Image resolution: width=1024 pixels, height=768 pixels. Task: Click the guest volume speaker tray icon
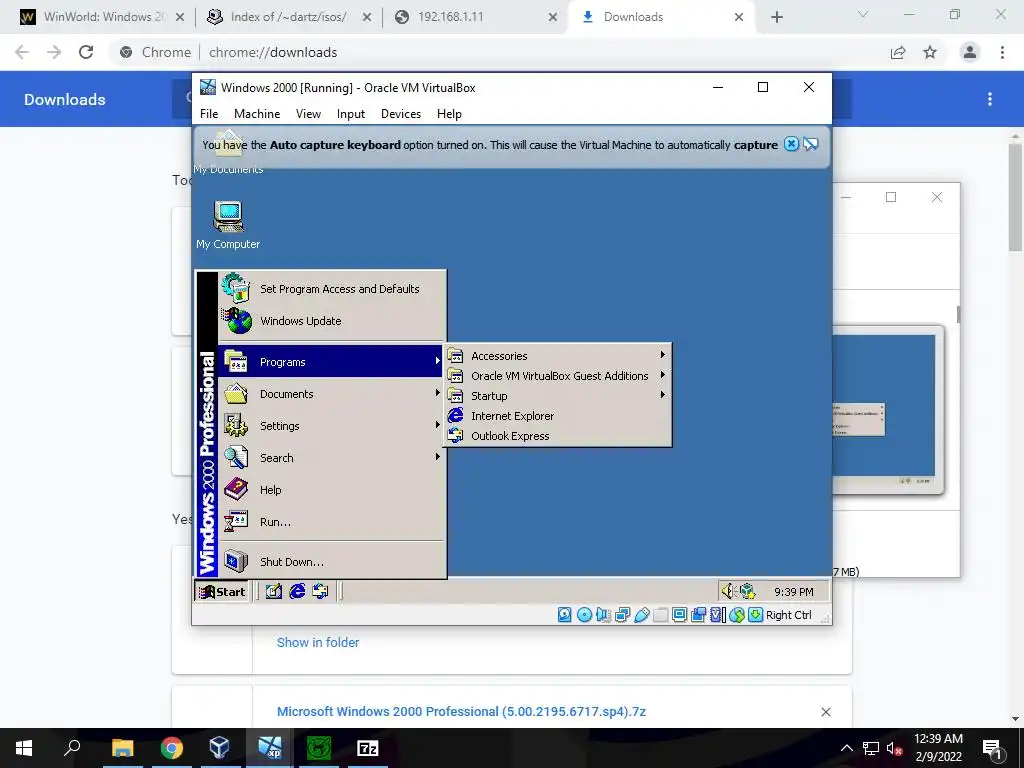click(728, 592)
